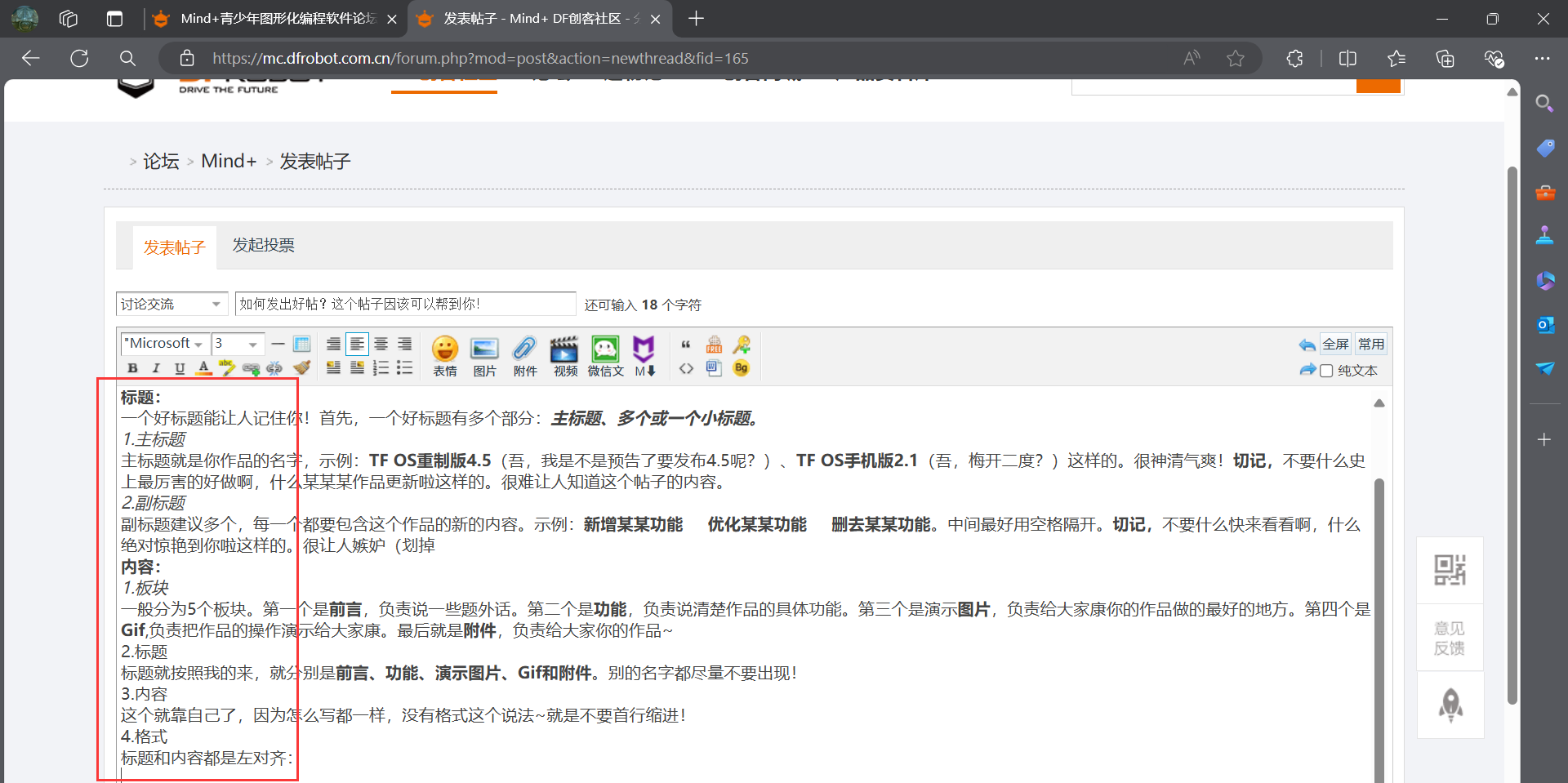Remove link with the broken chain icon

point(274,368)
